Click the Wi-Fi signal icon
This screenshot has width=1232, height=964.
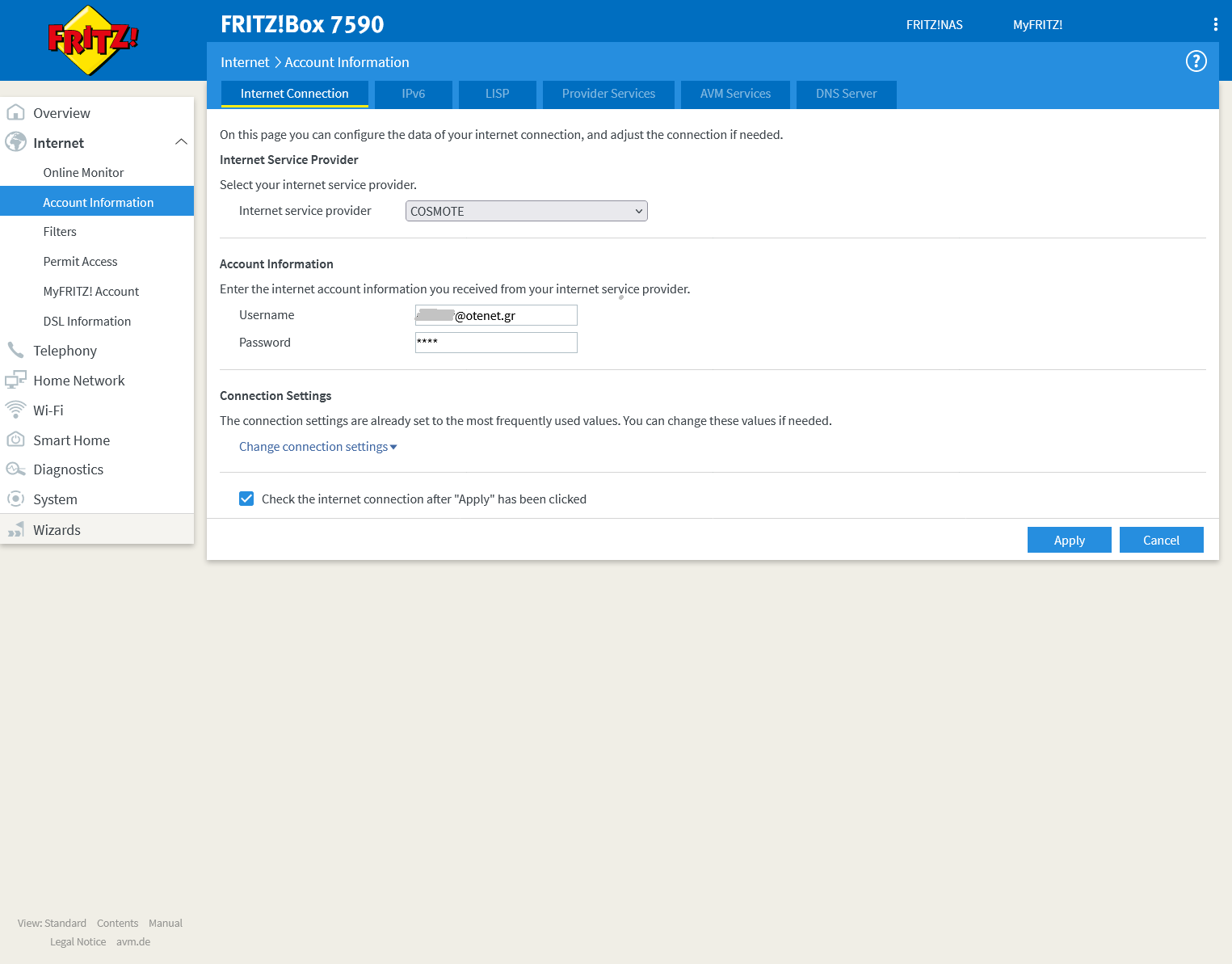point(15,410)
